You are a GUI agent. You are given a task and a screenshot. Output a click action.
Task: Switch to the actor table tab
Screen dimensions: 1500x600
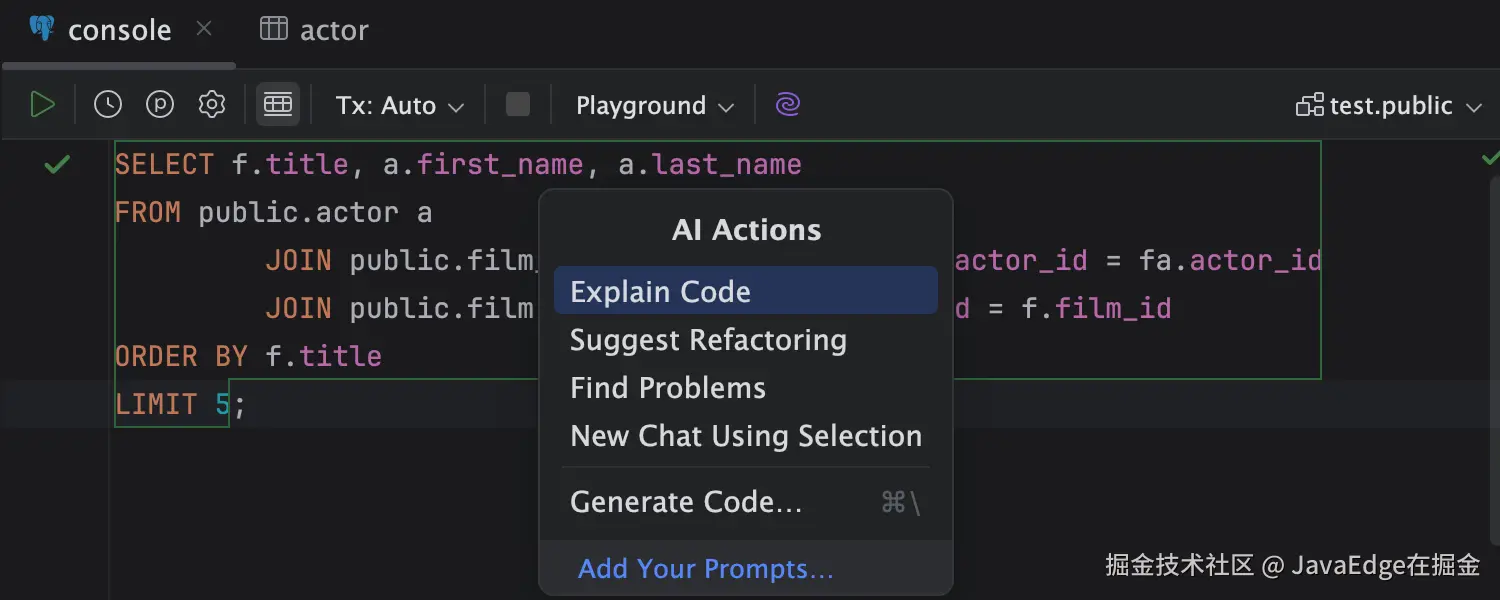(x=314, y=30)
